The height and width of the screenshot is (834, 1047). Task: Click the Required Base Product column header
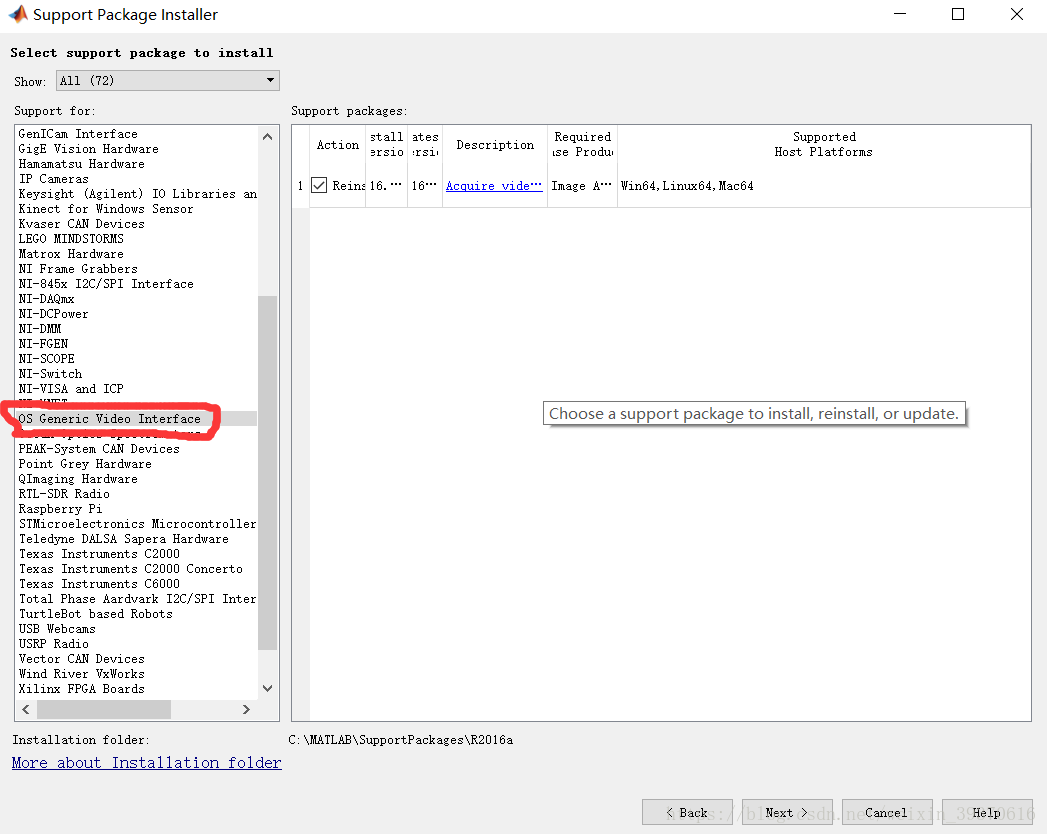[x=582, y=145]
